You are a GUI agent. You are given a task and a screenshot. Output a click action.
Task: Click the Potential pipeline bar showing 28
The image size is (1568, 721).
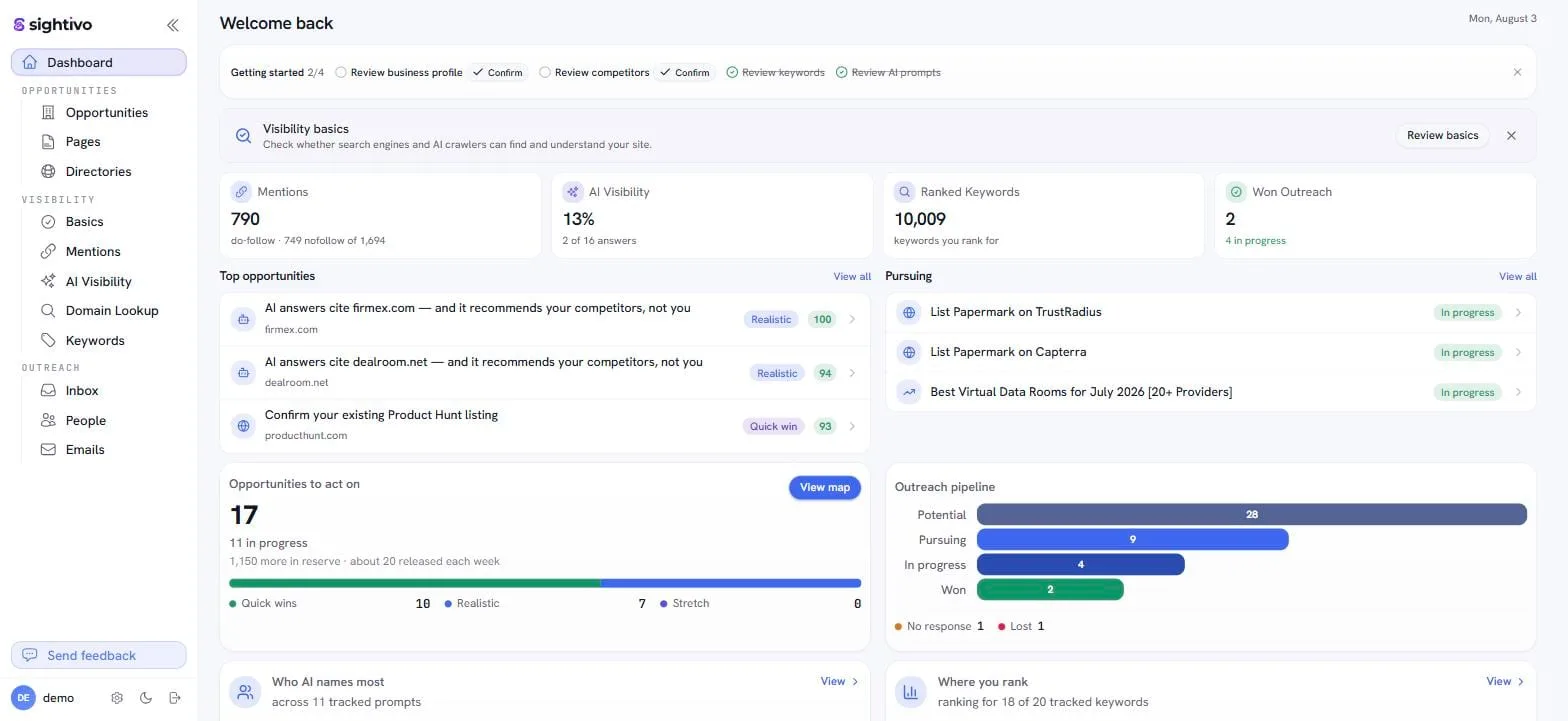tap(1252, 514)
